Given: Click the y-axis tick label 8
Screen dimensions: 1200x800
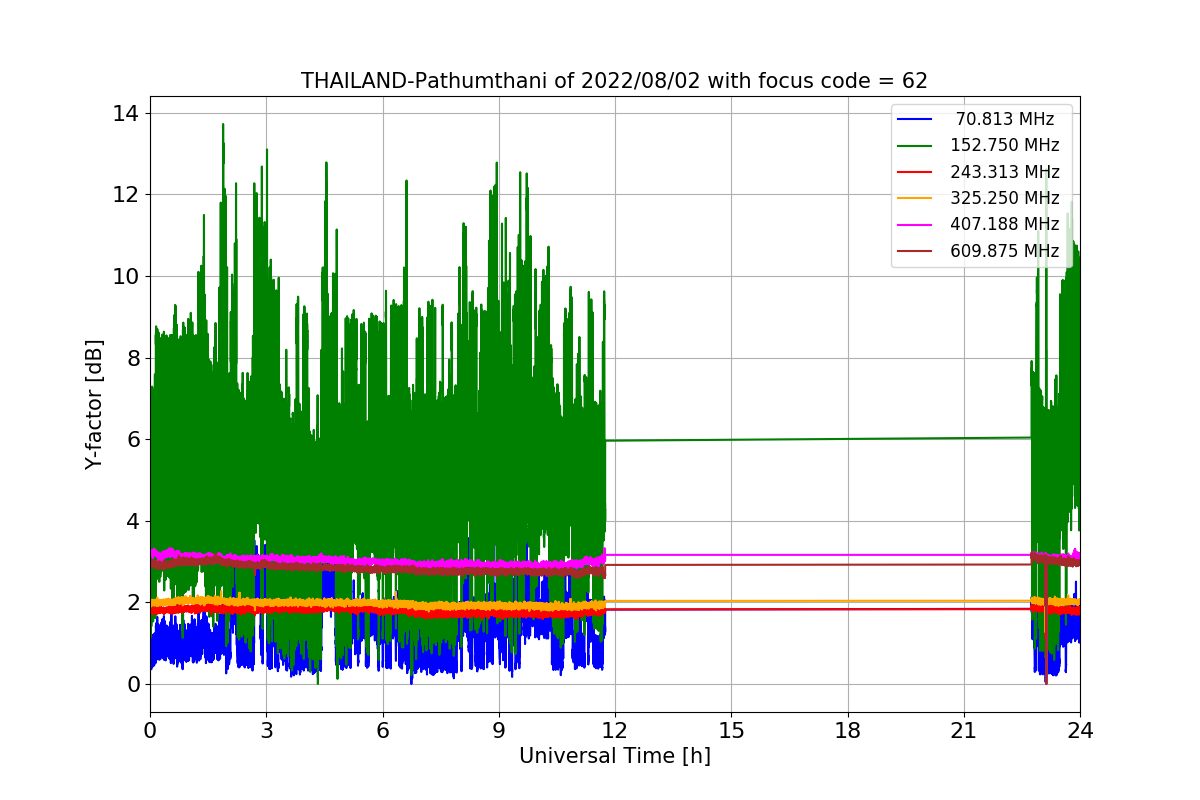Looking at the screenshot, I should [133, 358].
